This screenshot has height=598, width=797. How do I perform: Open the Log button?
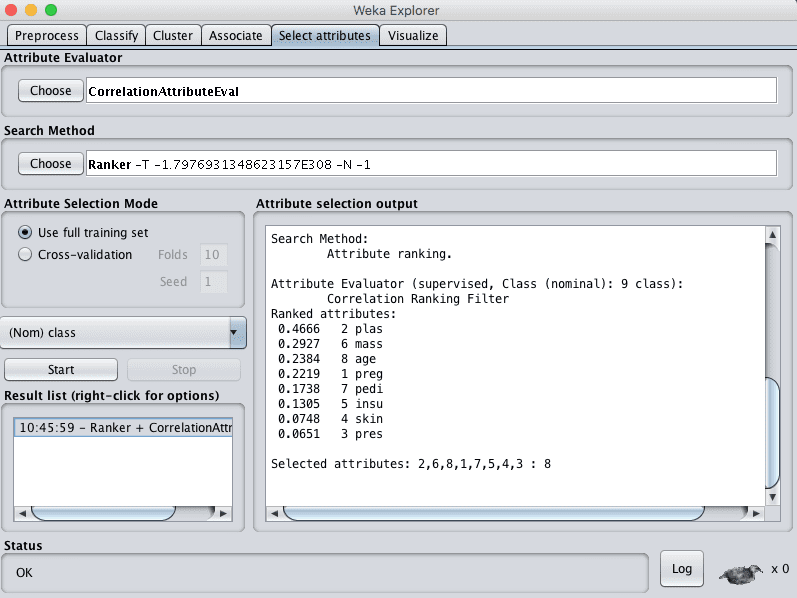click(682, 569)
